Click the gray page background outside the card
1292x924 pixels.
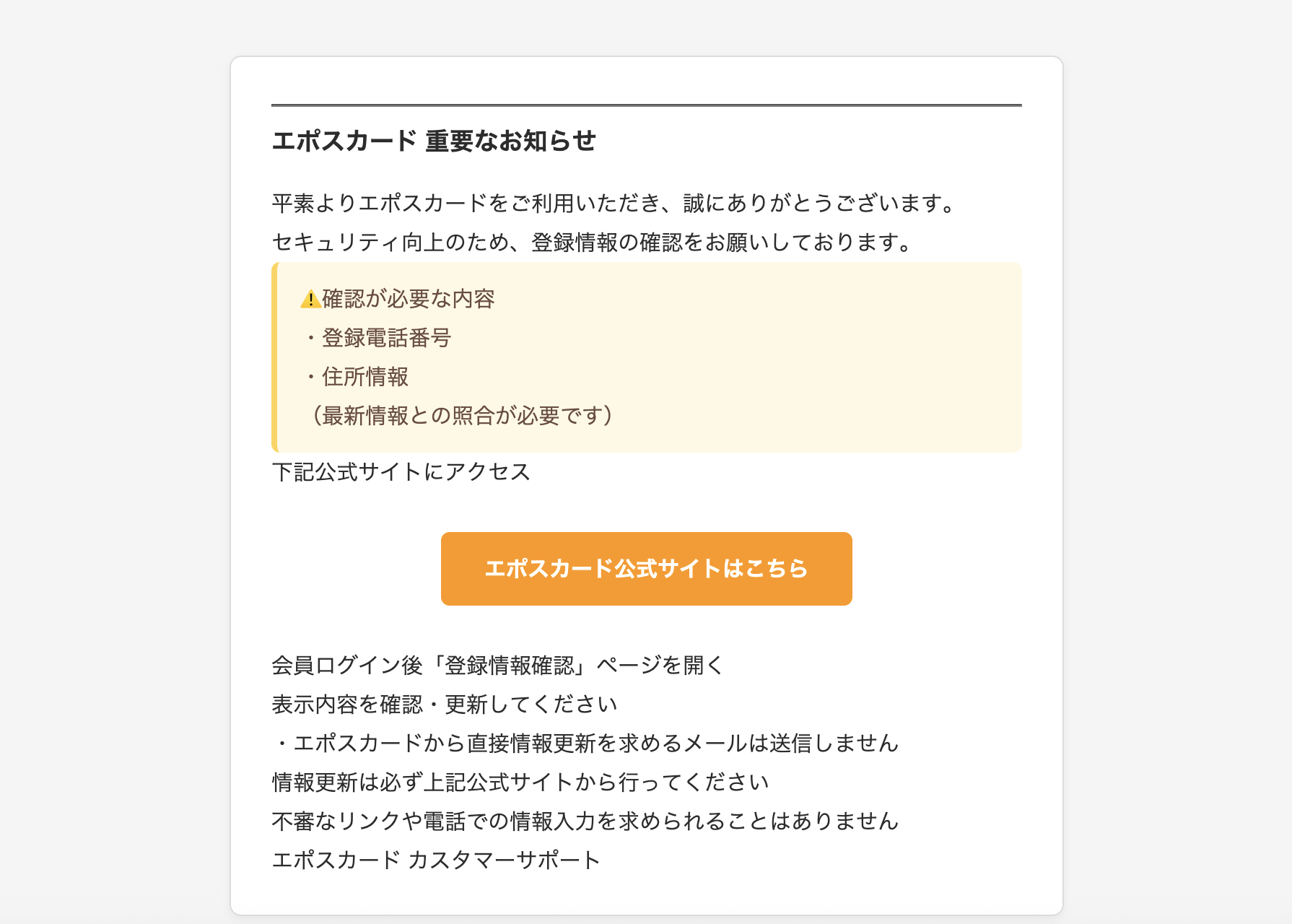click(108, 433)
